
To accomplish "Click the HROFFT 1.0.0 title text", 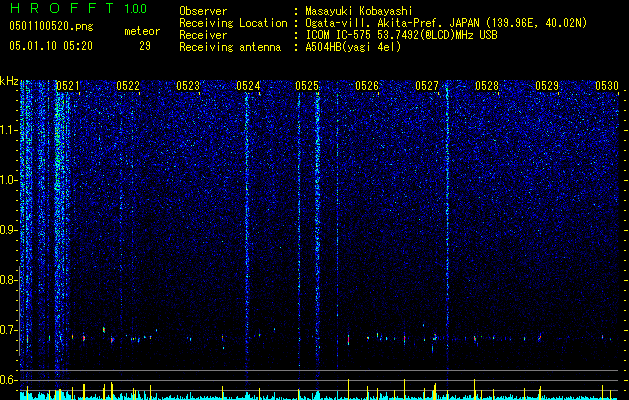I will pos(78,8).
